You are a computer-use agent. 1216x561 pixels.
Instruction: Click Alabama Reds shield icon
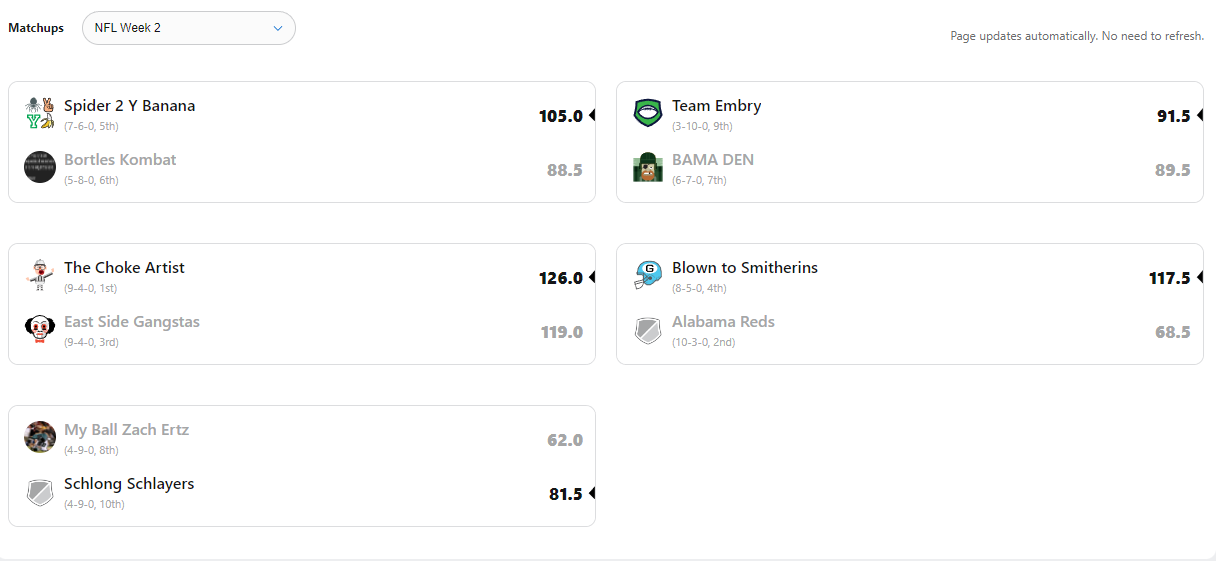[648, 329]
